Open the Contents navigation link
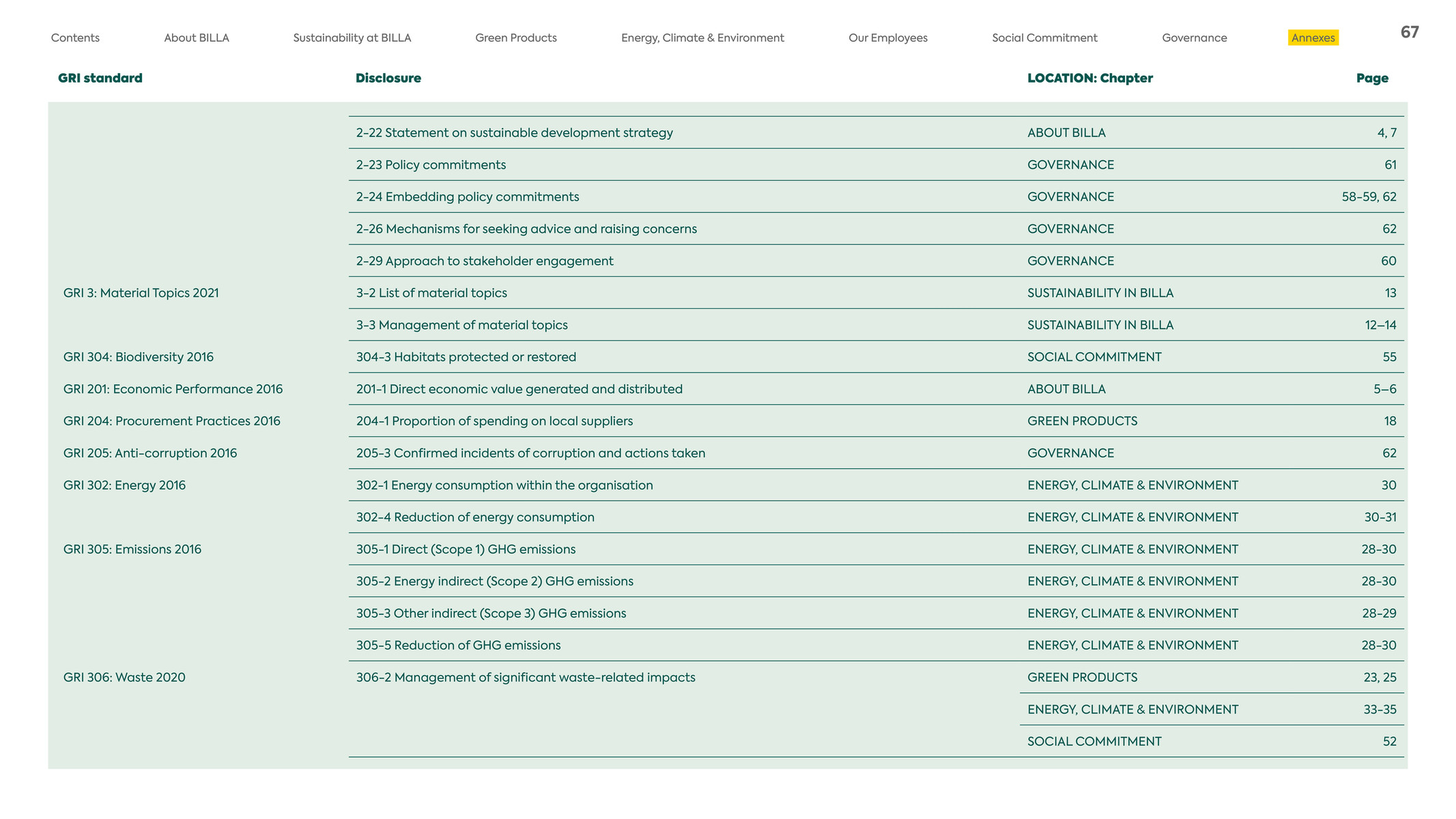 point(75,38)
